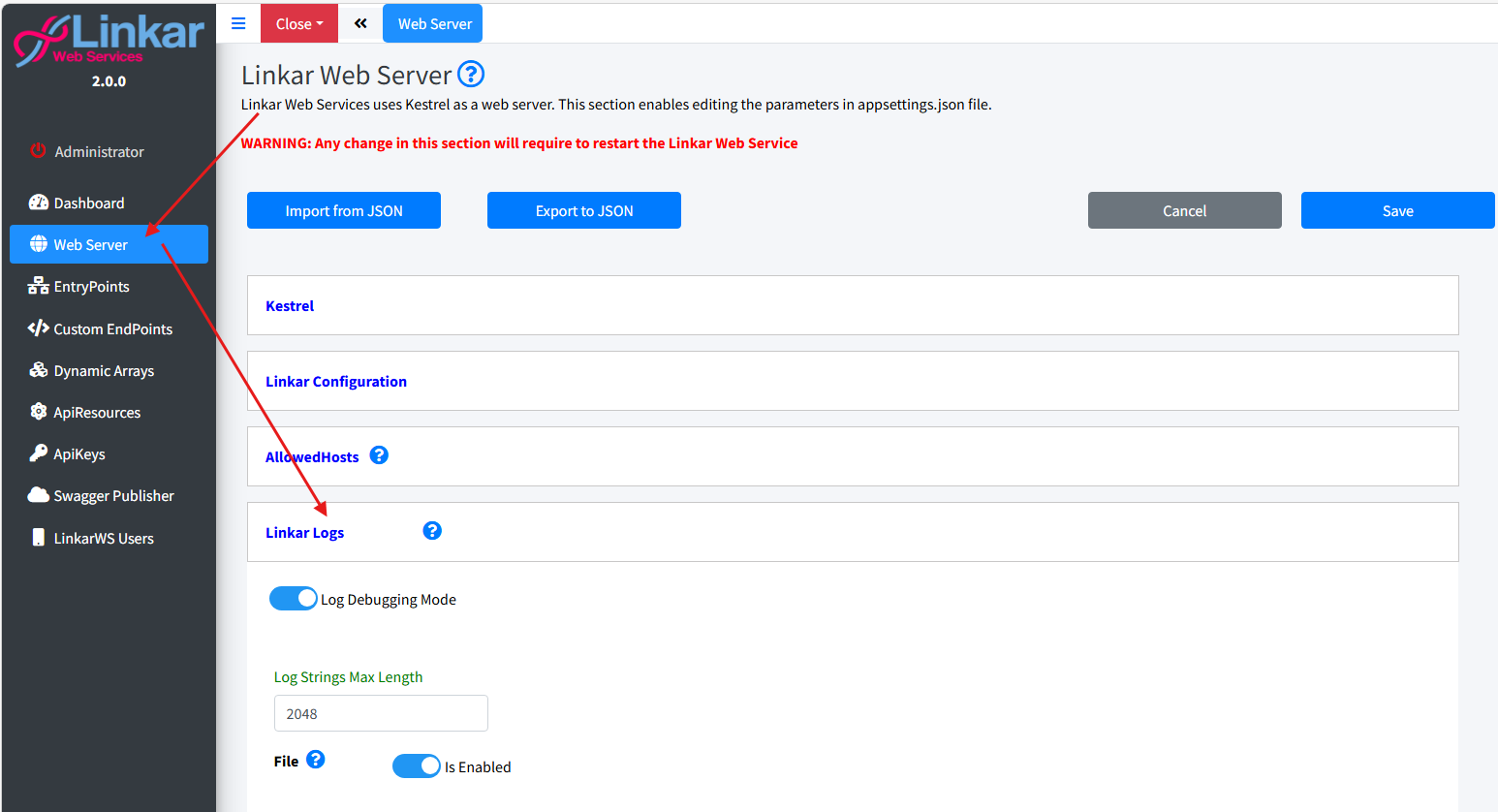Toggle Log Debugging Mode switch
The image size is (1498, 812).
point(294,599)
